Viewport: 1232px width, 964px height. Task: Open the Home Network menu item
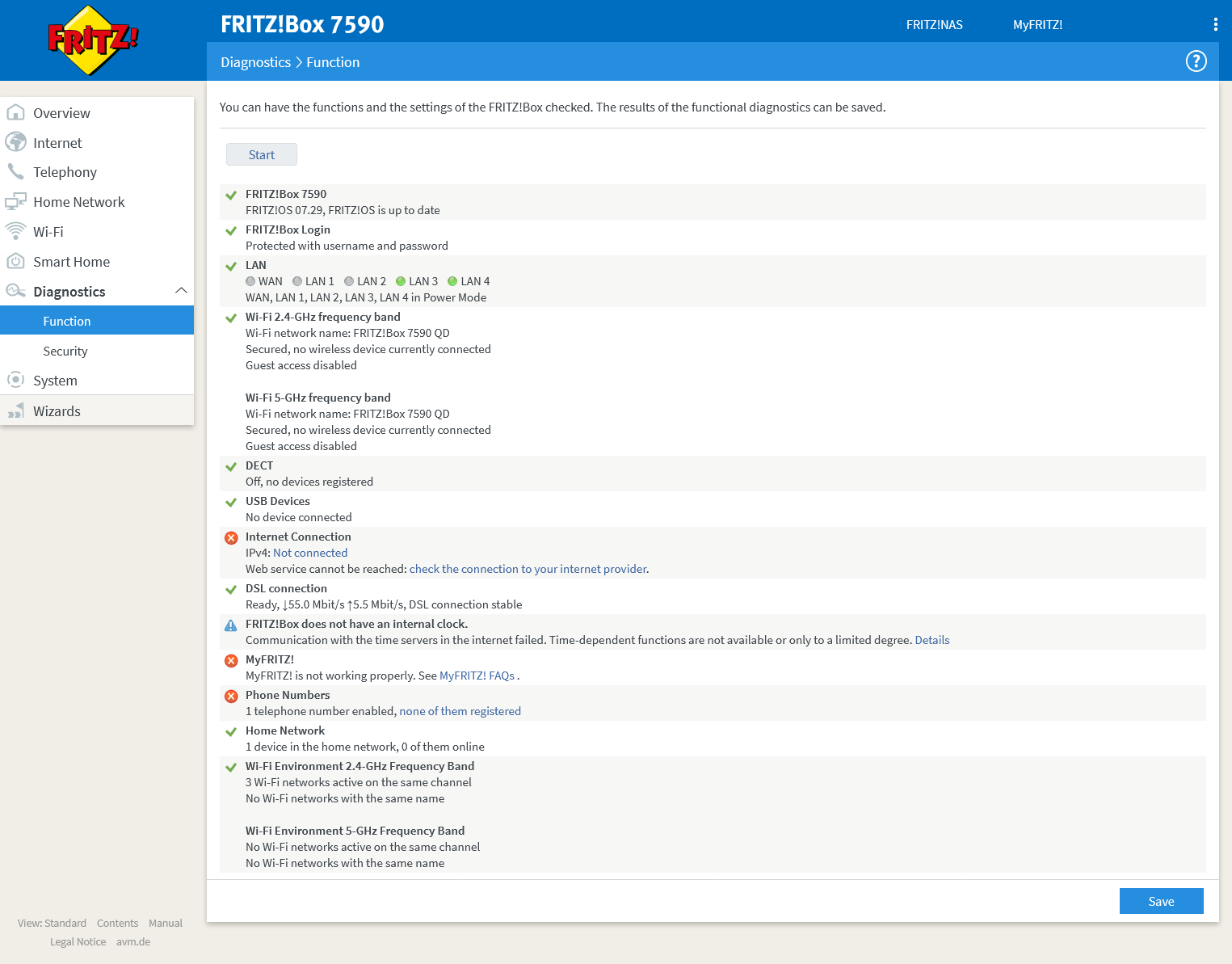tap(97, 201)
